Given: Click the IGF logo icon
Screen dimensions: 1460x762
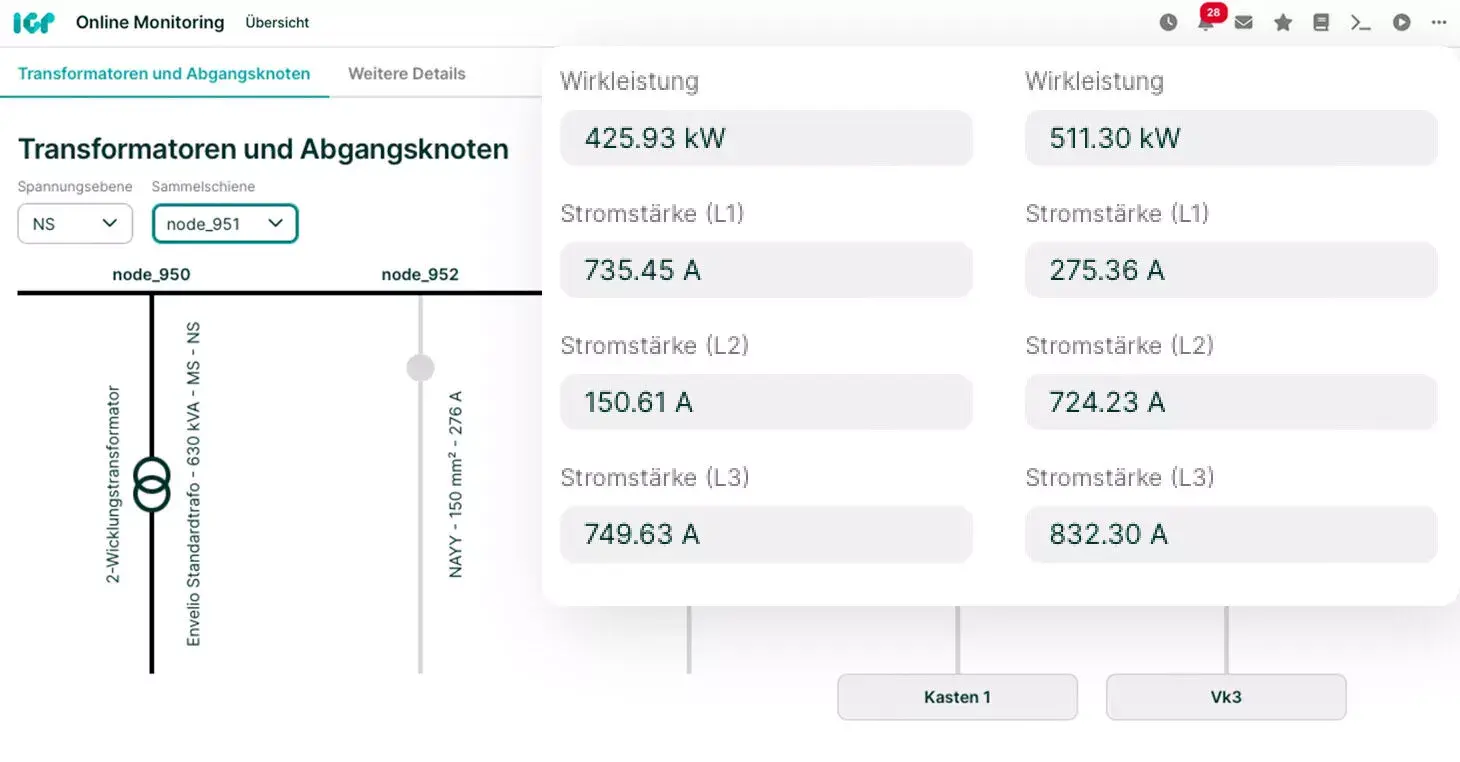Looking at the screenshot, I should point(34,22).
